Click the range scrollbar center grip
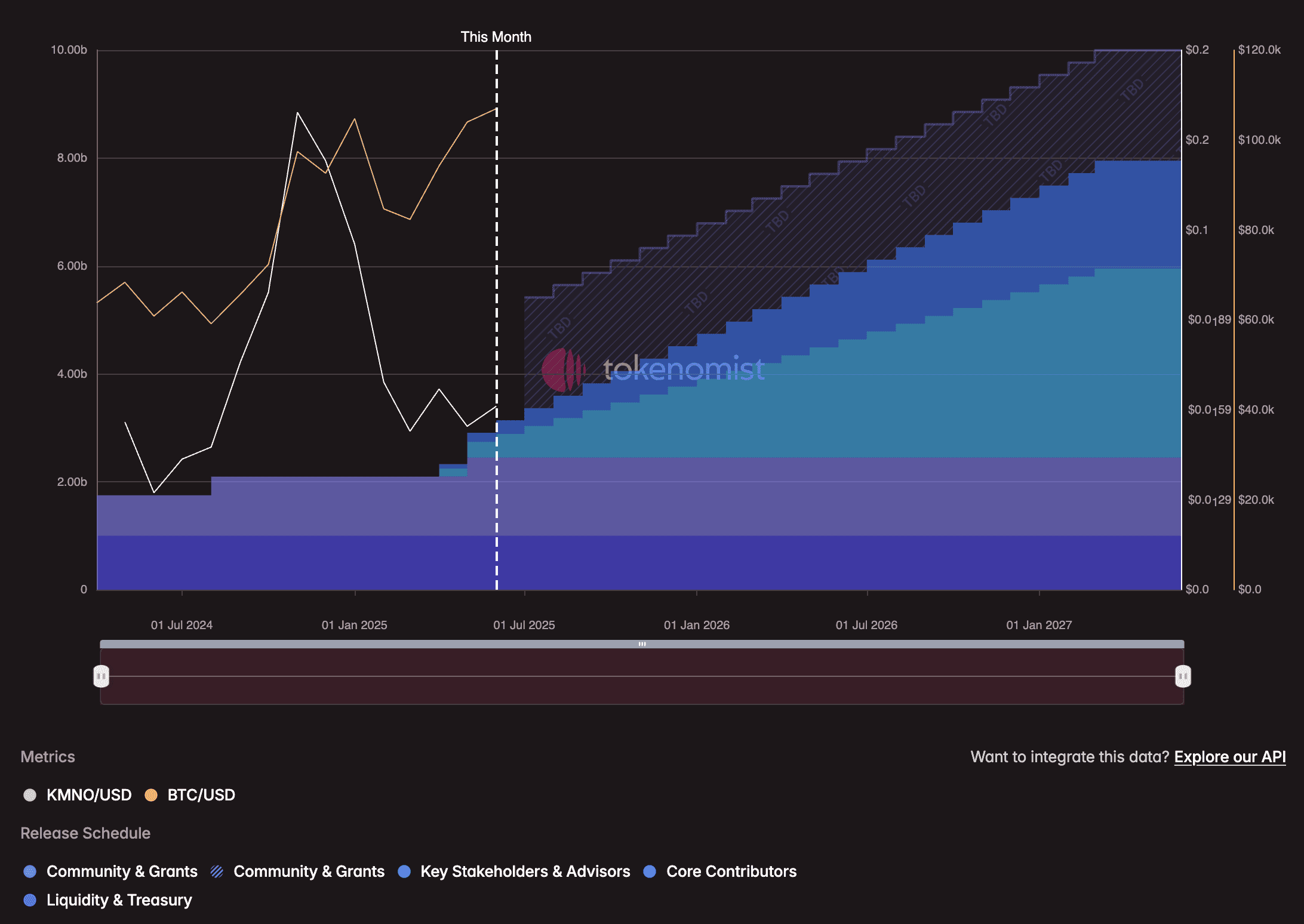The image size is (1304, 924). tap(642, 644)
